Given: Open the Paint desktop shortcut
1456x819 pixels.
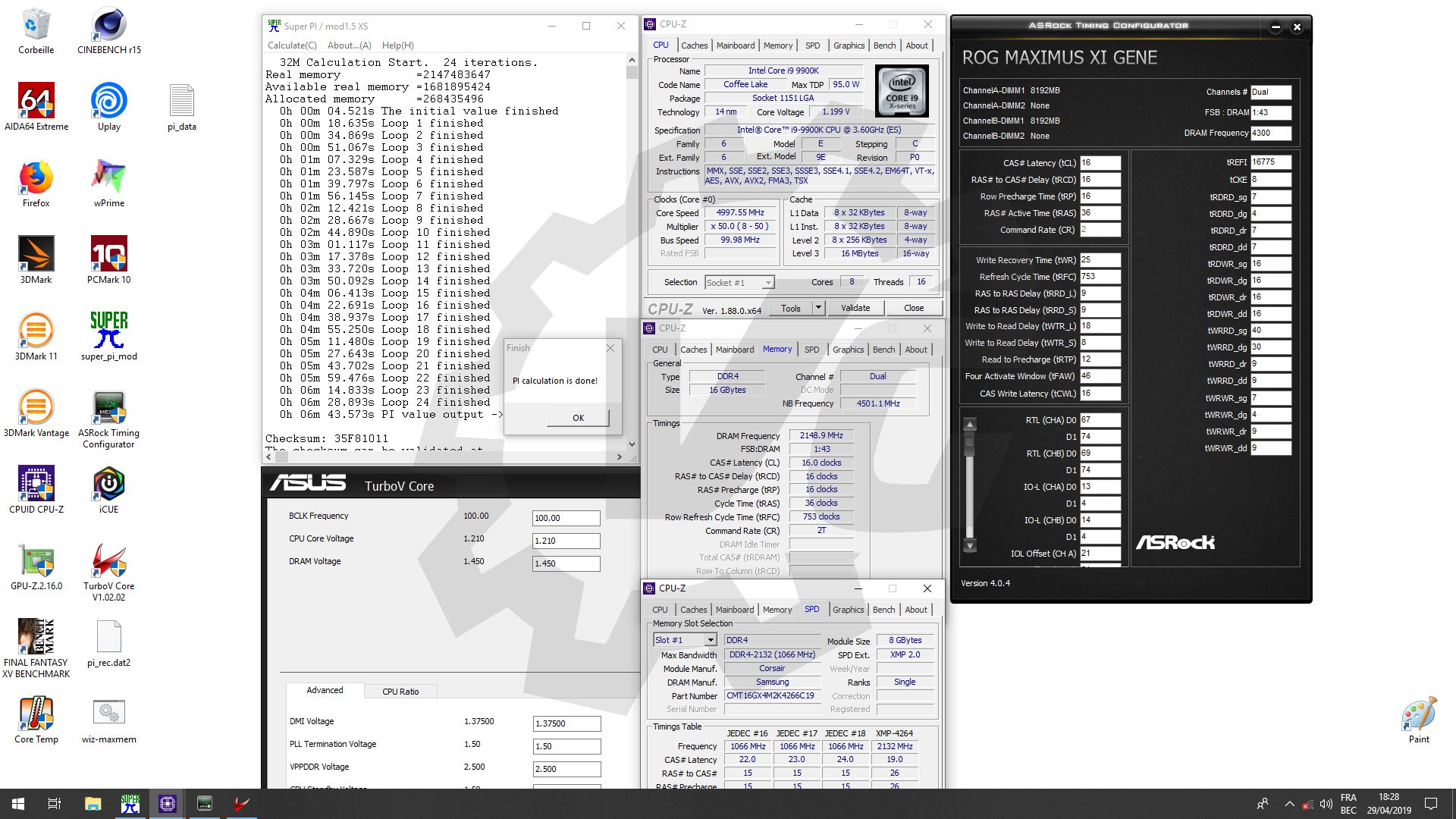Looking at the screenshot, I should click(1419, 720).
